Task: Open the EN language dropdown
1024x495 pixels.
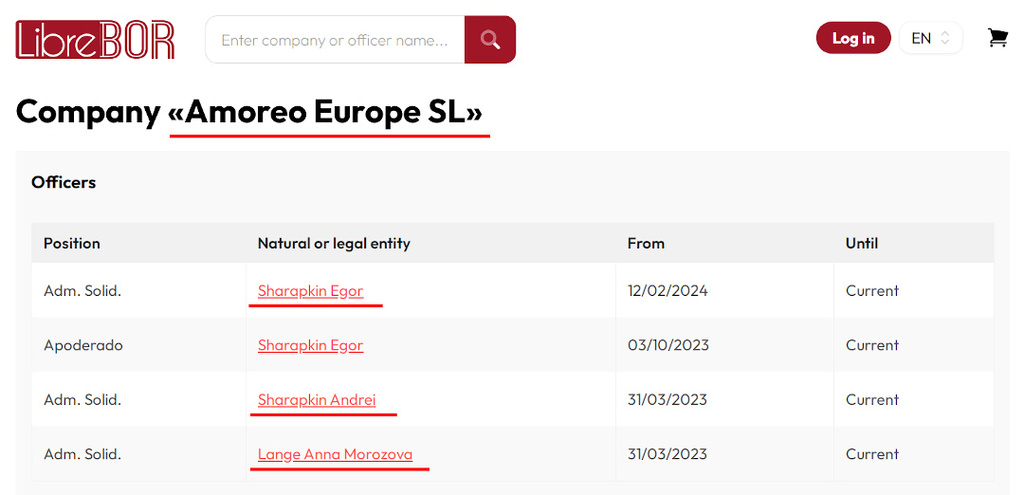Action: [930, 38]
